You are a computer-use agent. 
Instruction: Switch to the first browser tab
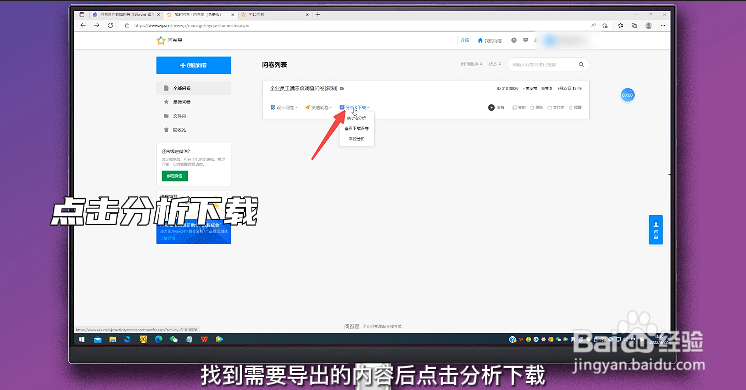tap(126, 15)
